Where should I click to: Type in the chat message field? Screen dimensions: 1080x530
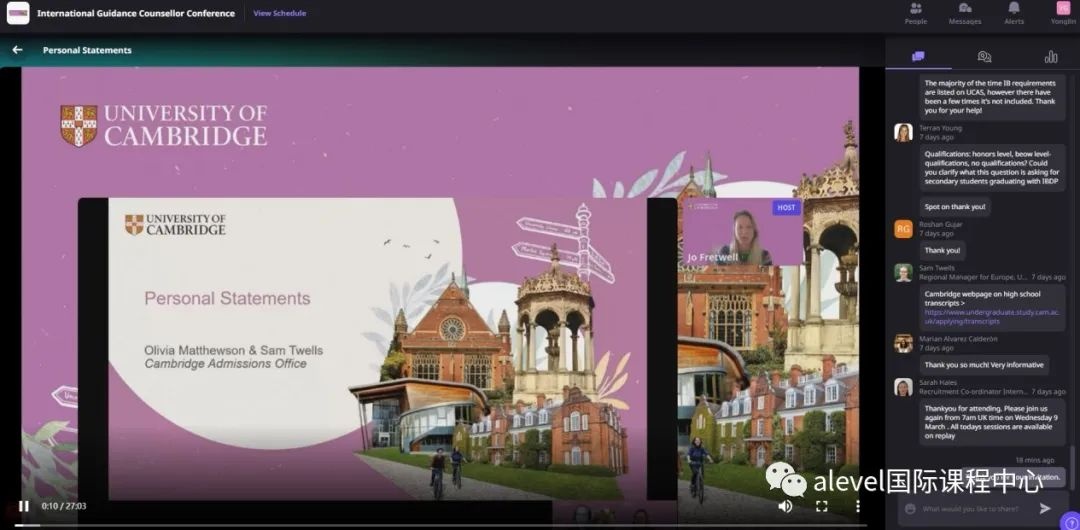[975, 509]
